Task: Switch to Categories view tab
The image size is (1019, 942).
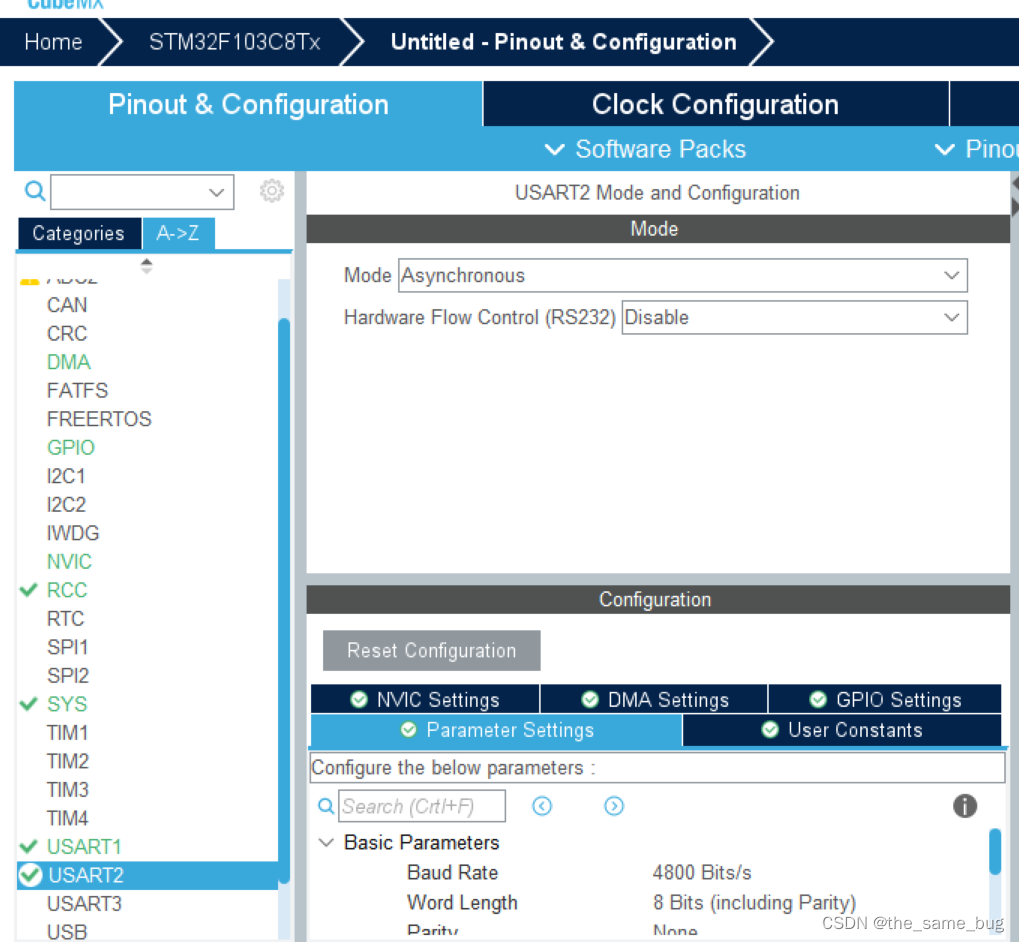Action: (79, 233)
